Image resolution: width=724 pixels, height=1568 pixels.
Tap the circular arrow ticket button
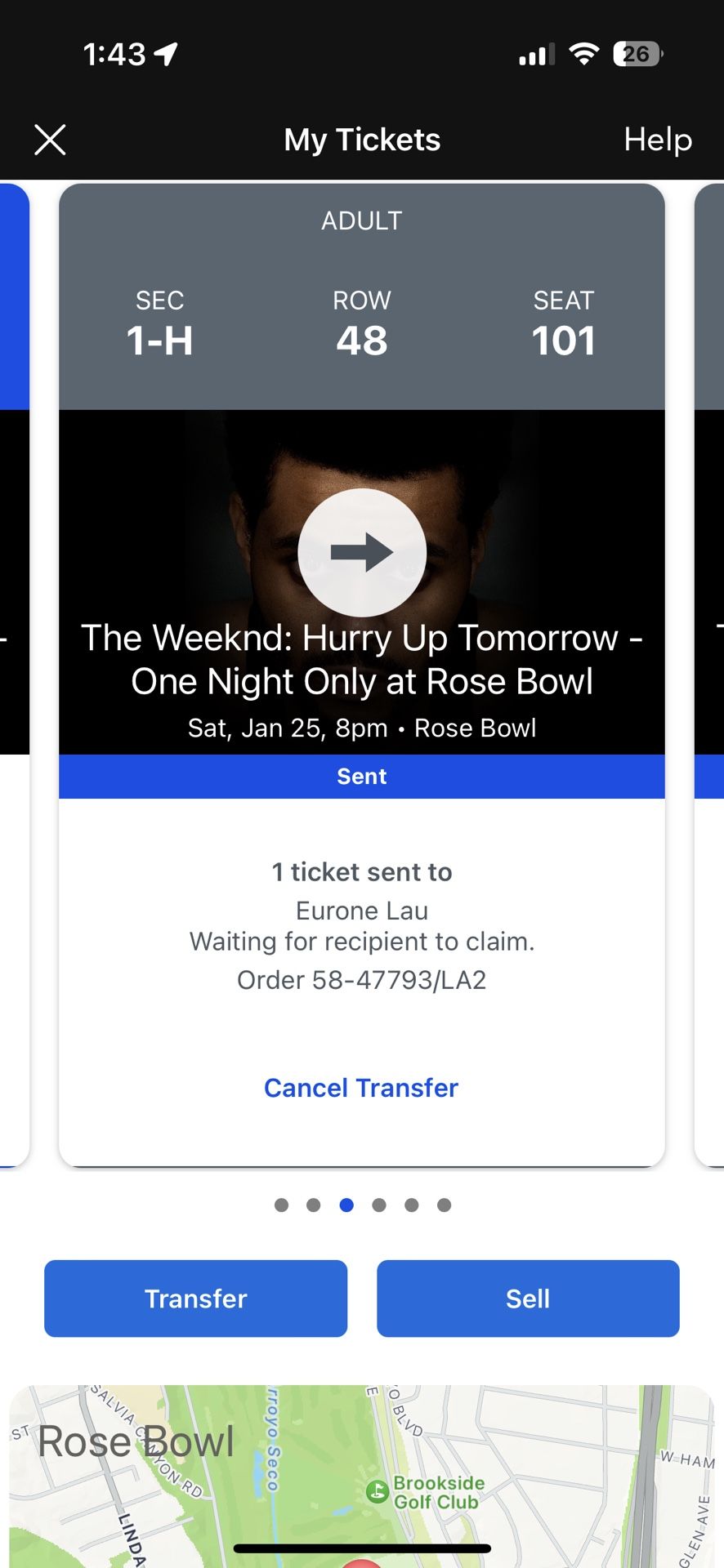click(362, 553)
